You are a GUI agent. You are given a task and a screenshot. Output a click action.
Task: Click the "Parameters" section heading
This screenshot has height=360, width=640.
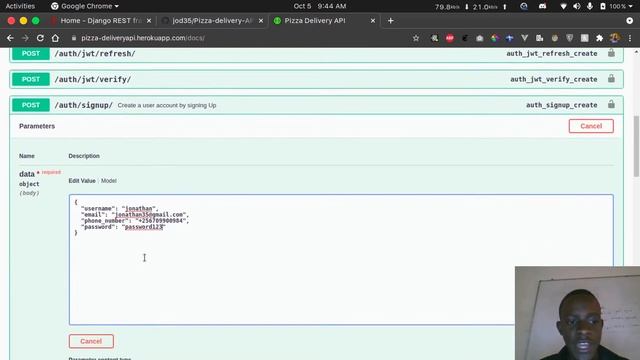tap(37, 126)
